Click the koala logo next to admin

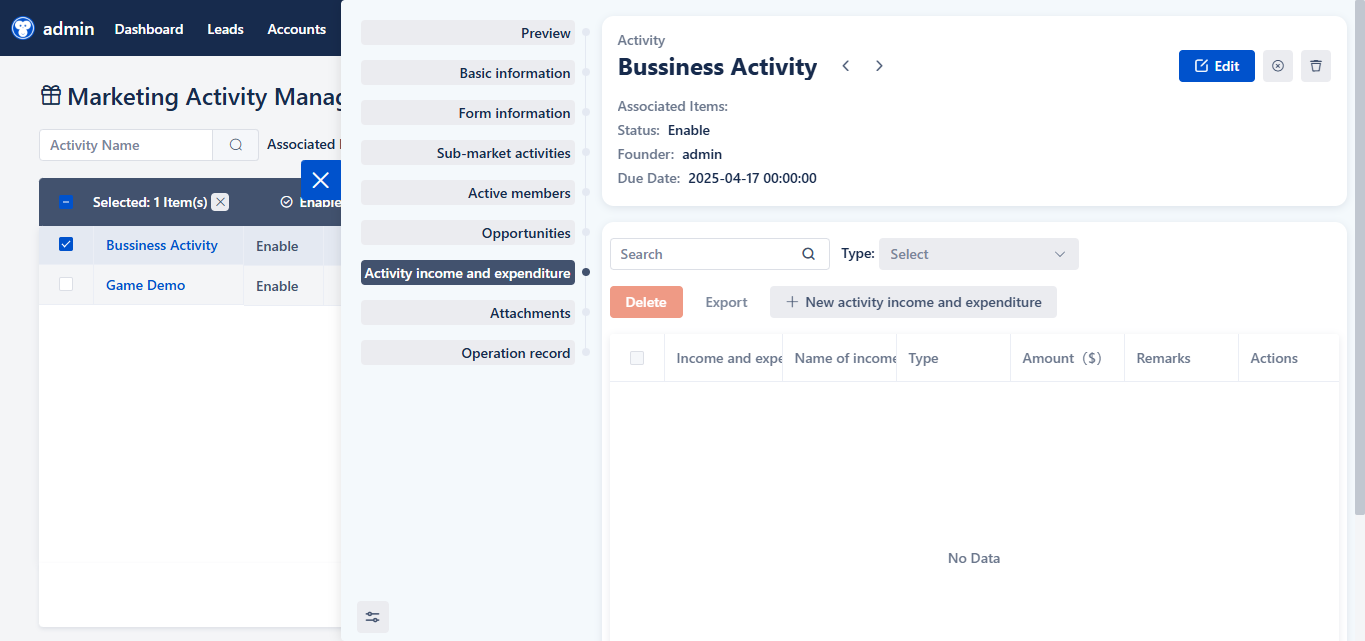point(21,28)
